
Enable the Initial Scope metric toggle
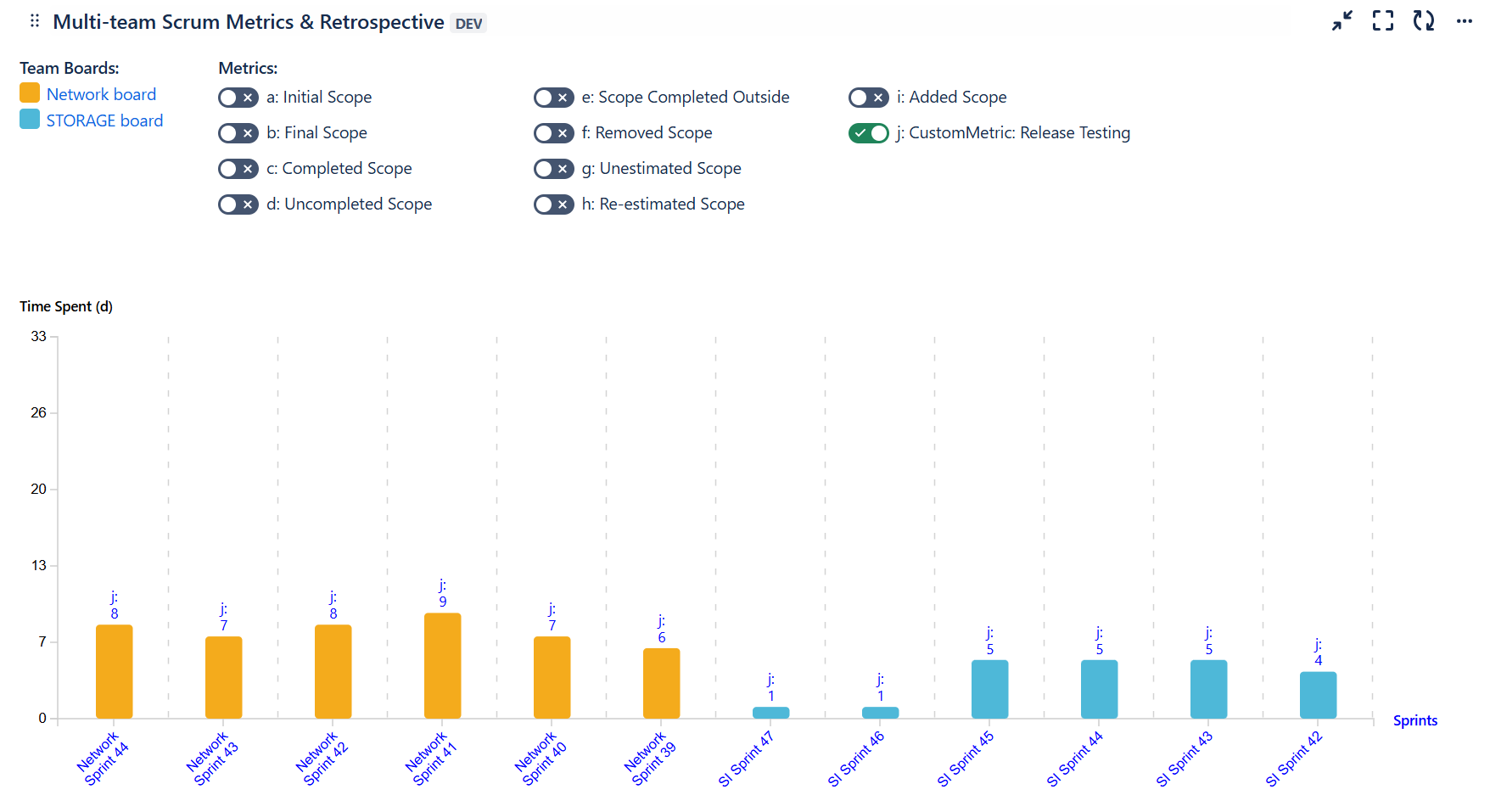tap(238, 98)
